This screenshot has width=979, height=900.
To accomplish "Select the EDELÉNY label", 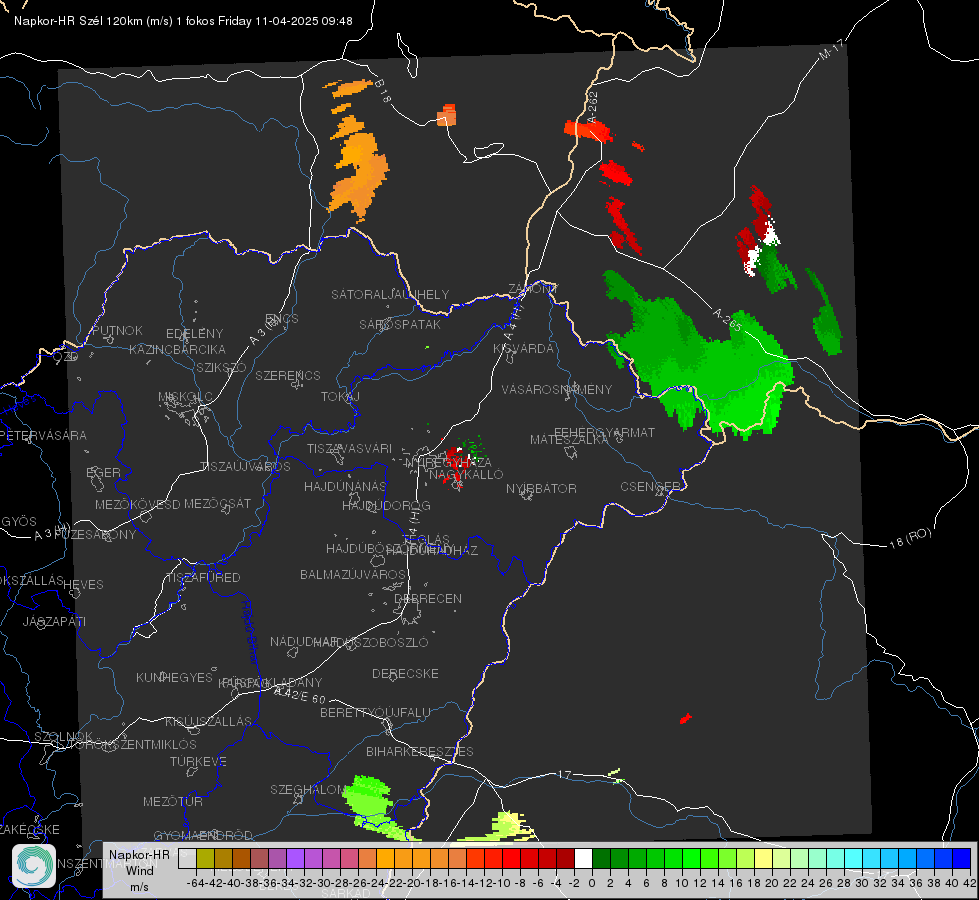I will coord(194,334).
